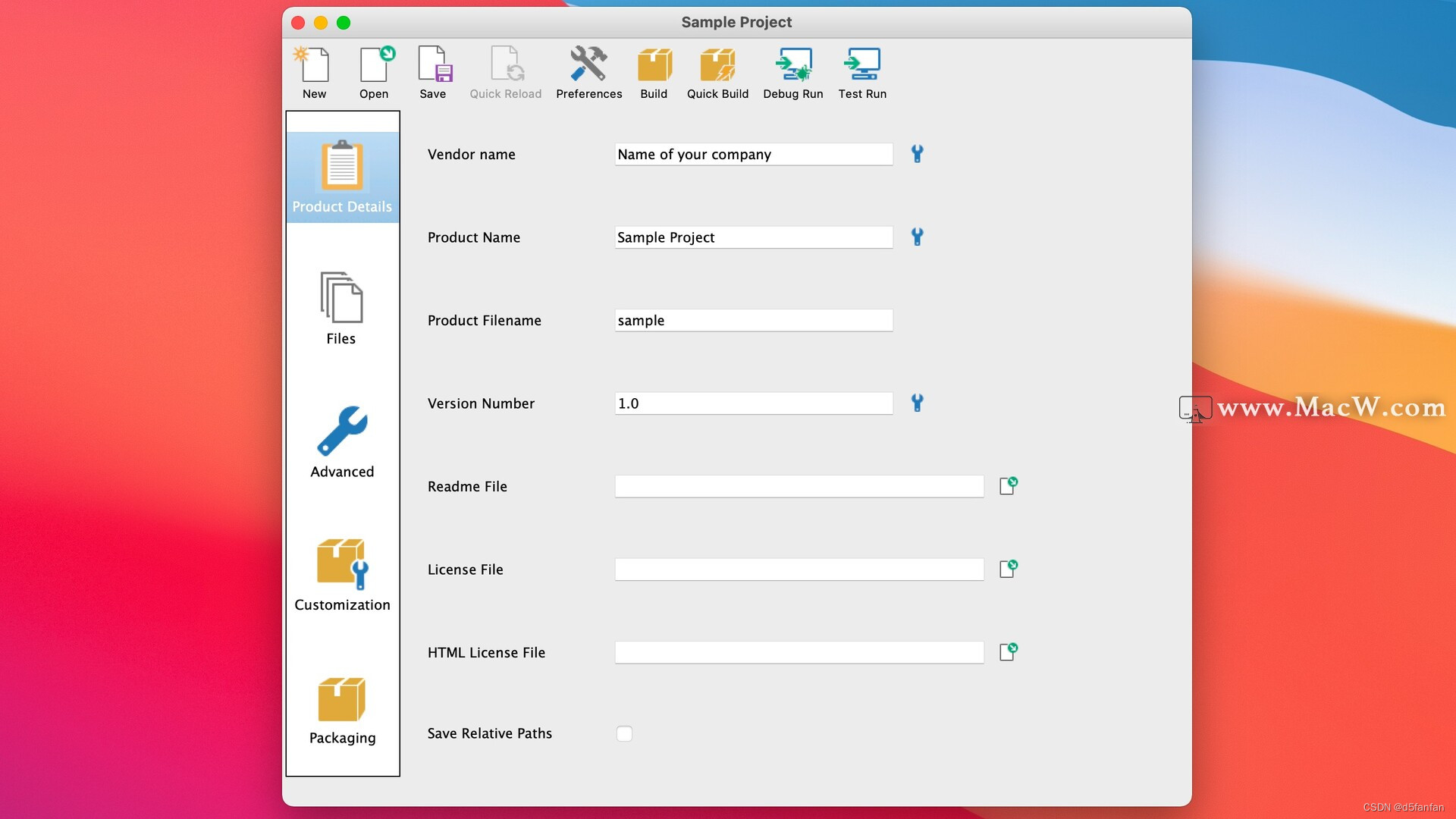Browse for a Readme File
Viewport: 1456px width, 819px height.
tap(1008, 486)
